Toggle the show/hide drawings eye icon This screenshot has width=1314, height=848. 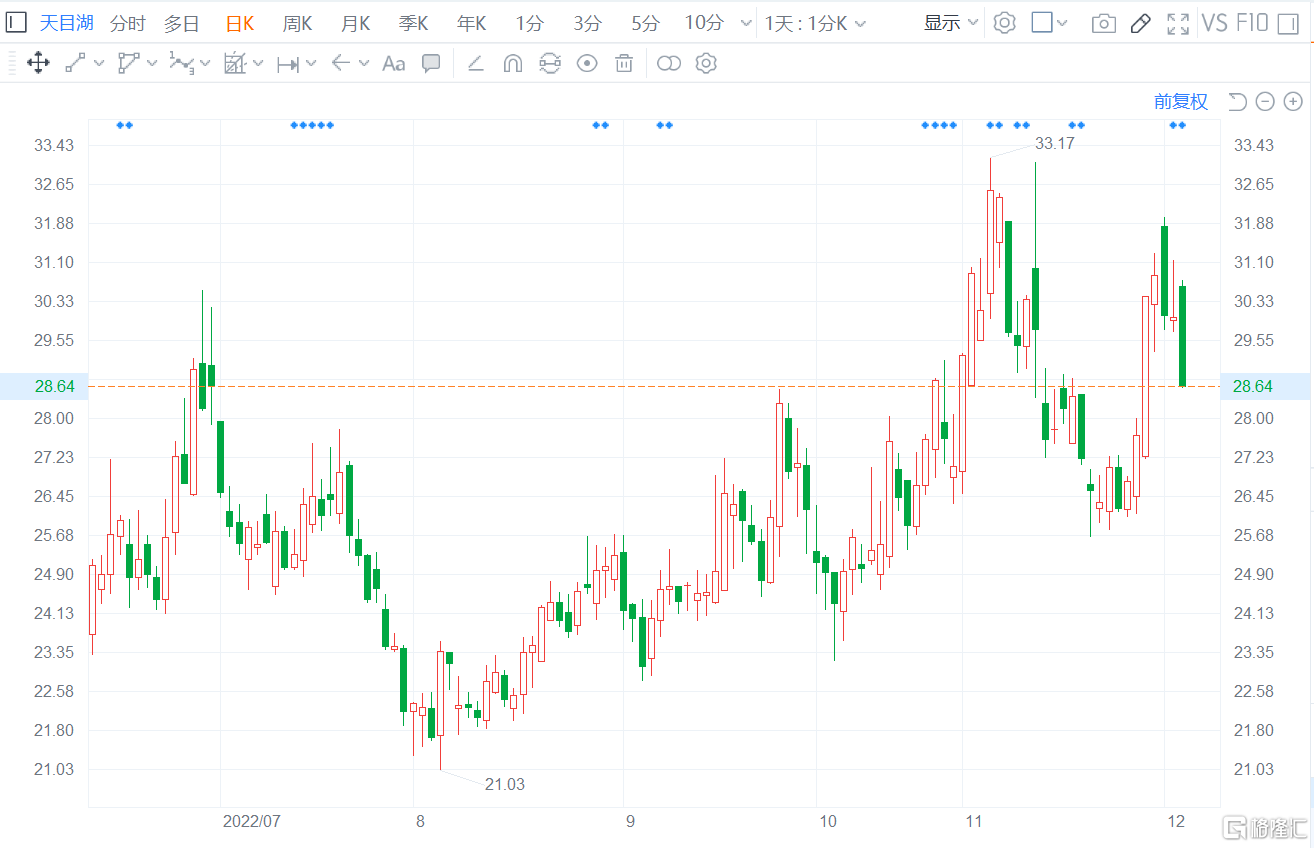[x=587, y=64]
